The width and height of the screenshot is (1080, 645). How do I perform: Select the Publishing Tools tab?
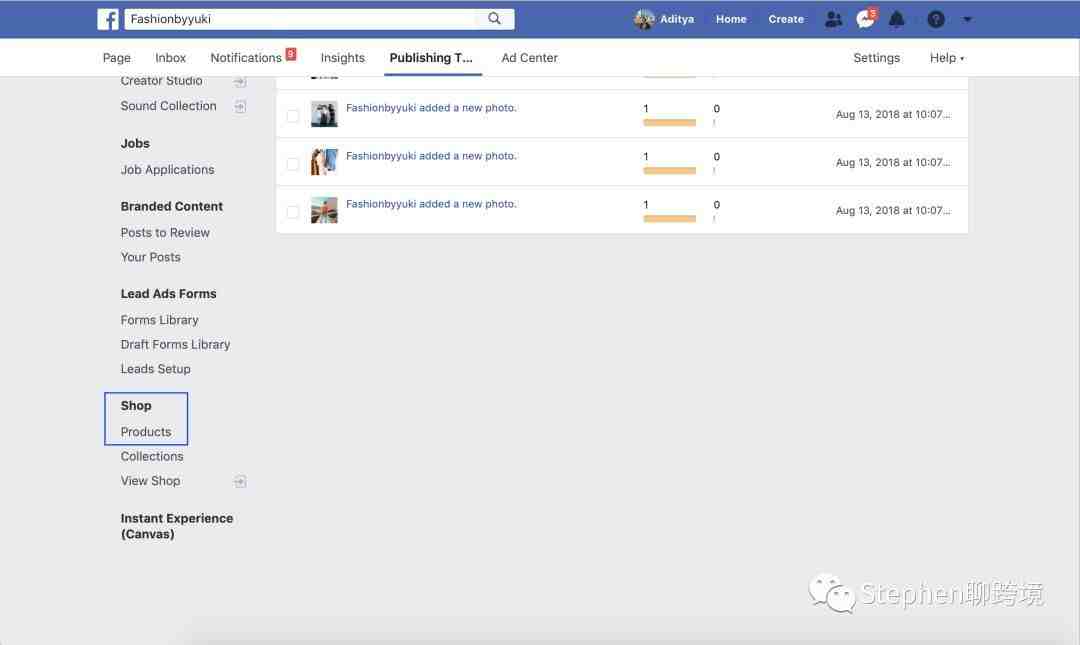pos(431,58)
